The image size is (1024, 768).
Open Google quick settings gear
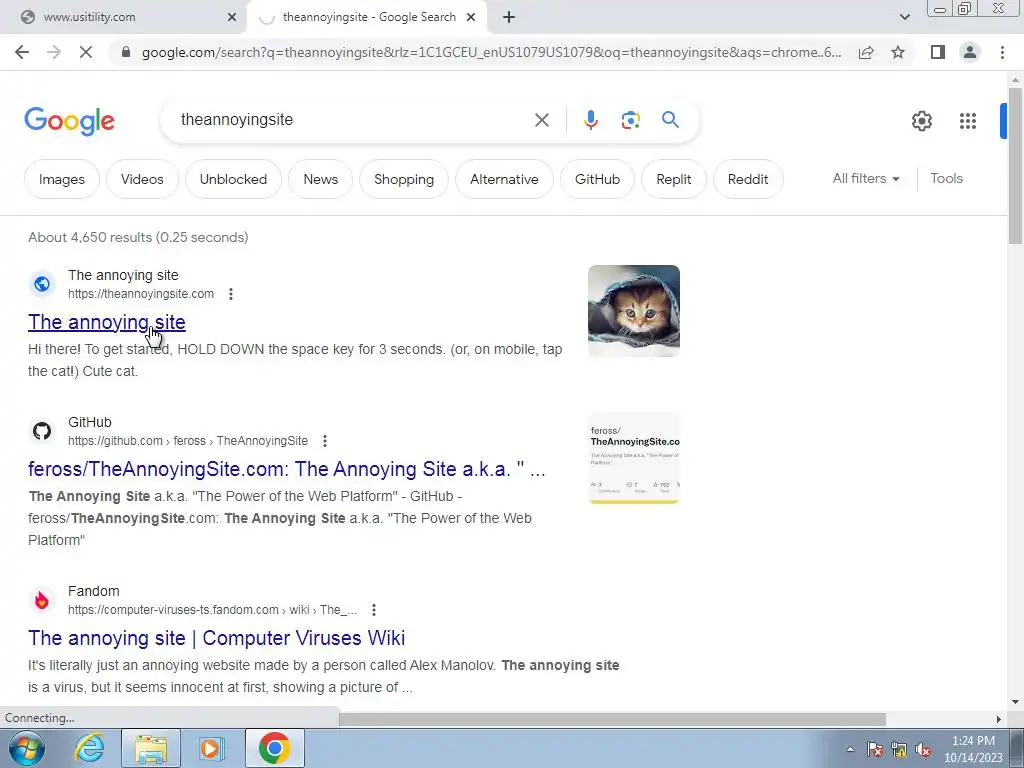click(921, 121)
